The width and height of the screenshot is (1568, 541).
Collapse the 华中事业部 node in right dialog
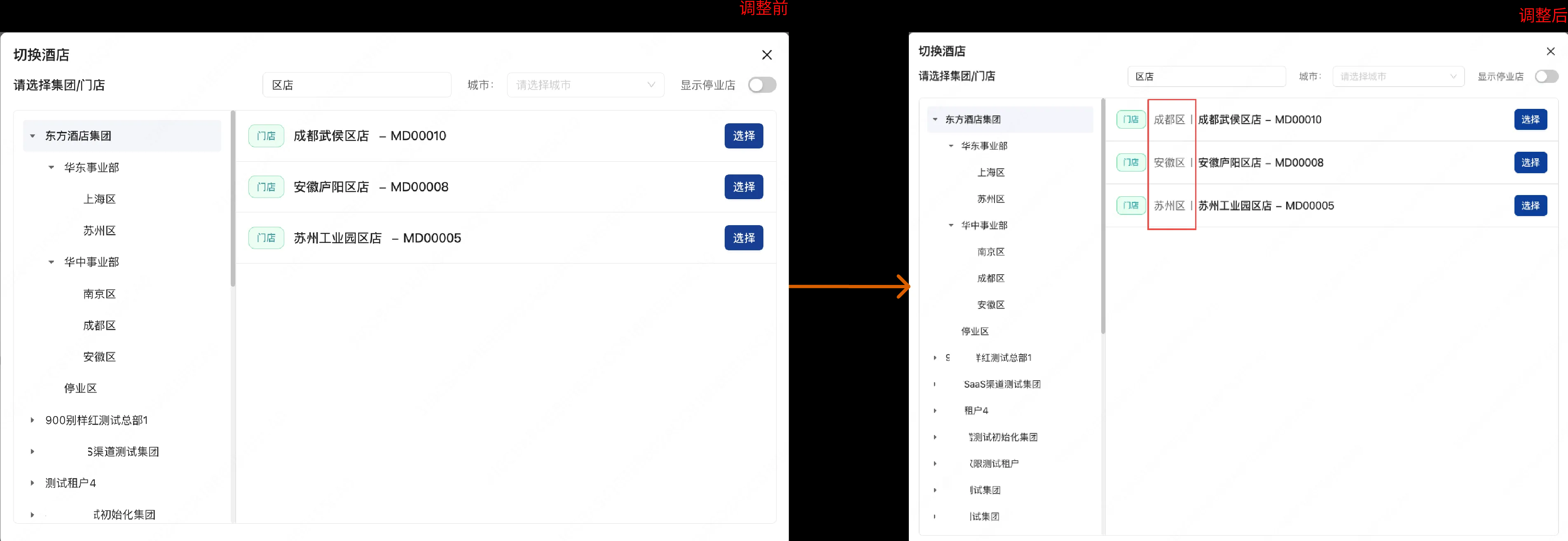[x=951, y=225]
